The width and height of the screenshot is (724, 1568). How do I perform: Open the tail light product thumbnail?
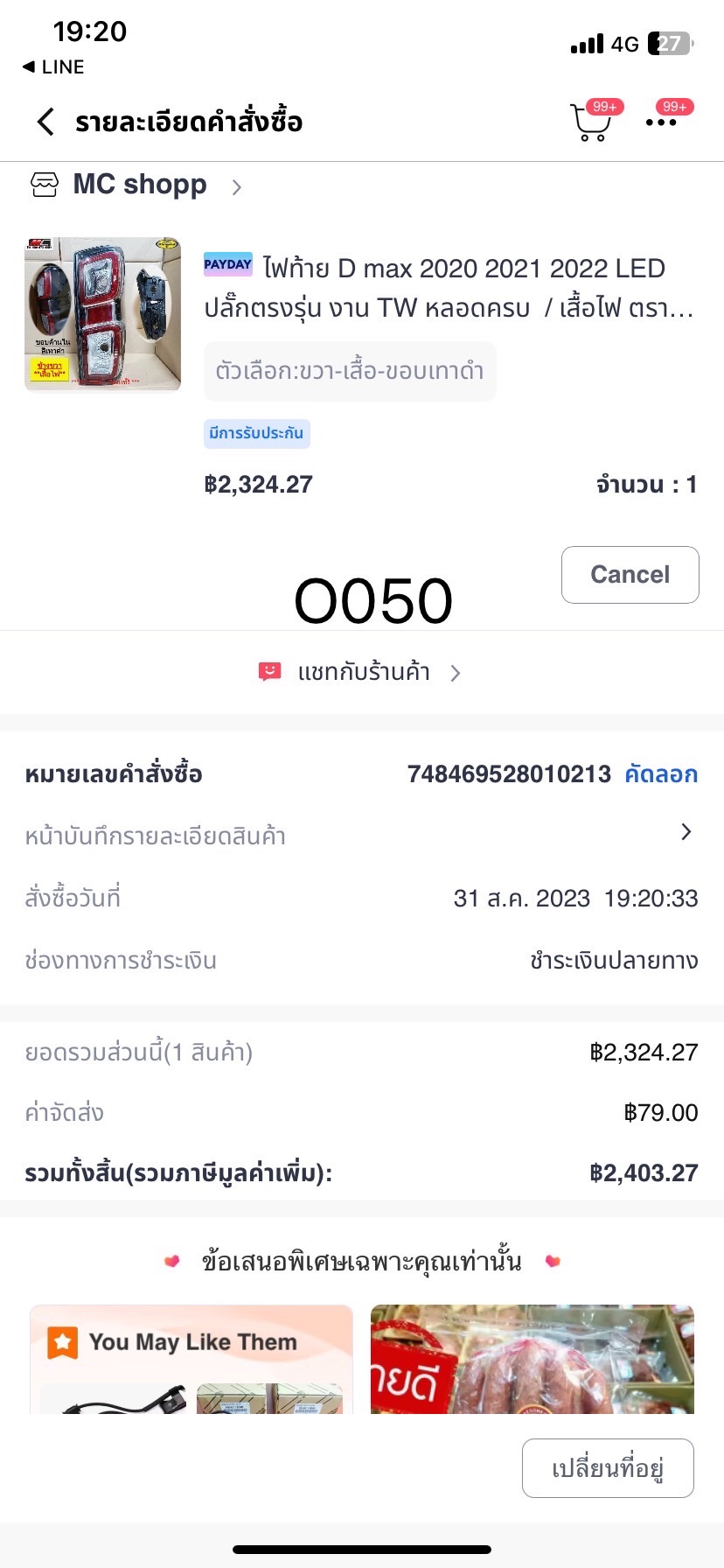(x=103, y=313)
